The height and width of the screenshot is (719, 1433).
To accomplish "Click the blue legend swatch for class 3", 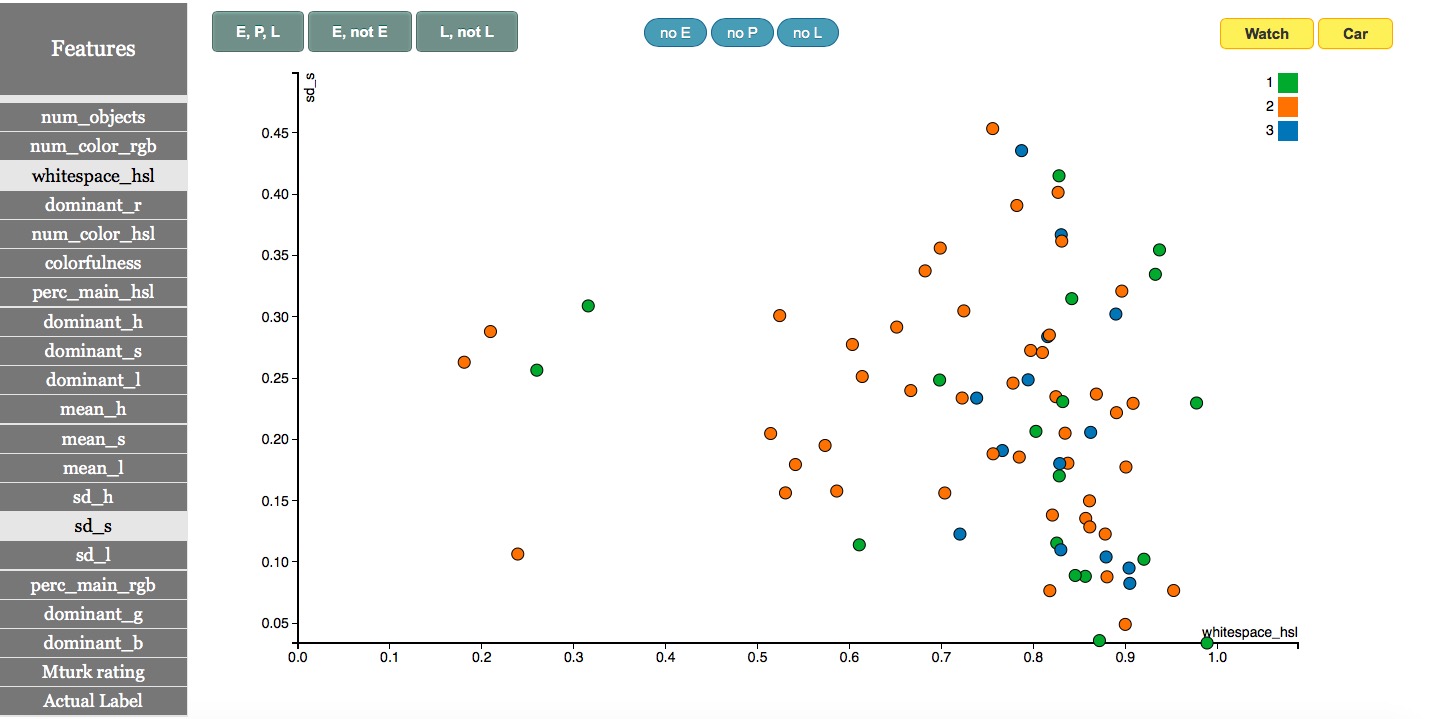I will tap(1287, 131).
